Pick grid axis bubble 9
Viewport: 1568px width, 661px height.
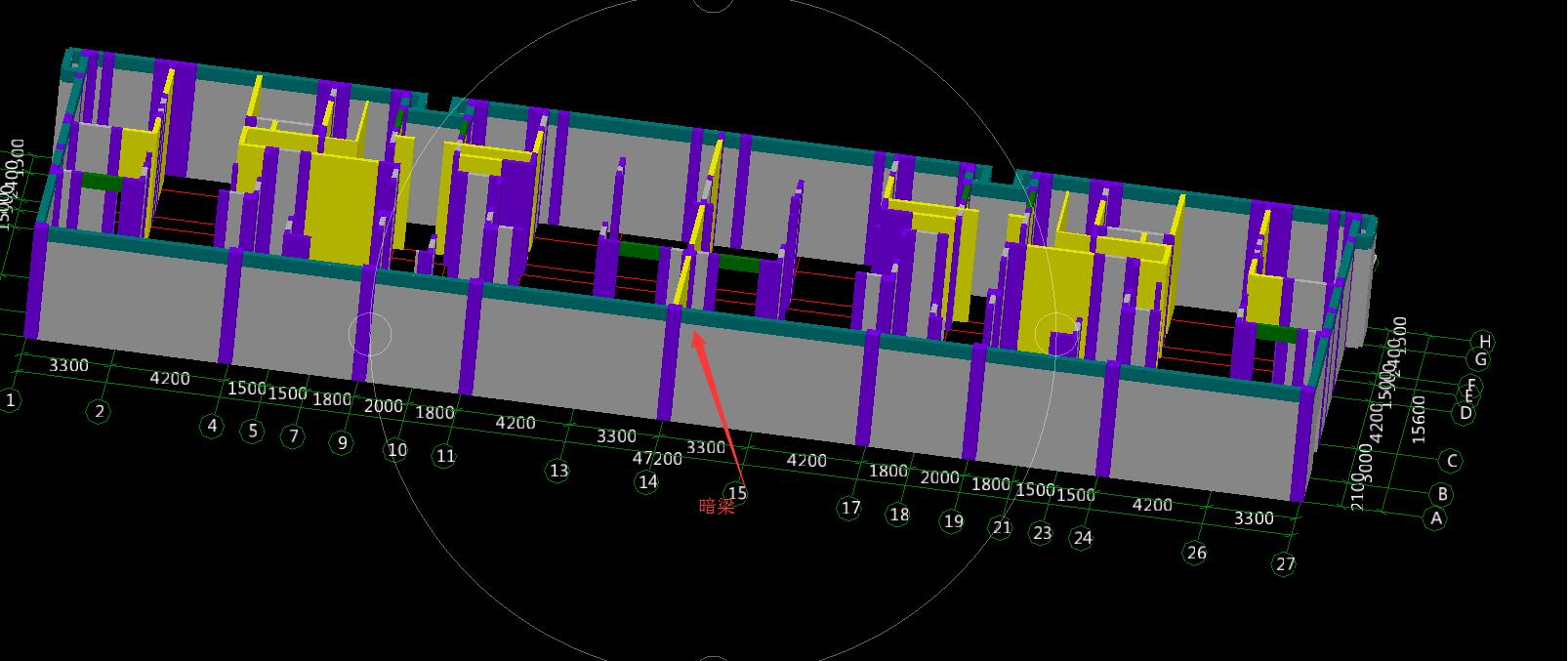point(342,442)
